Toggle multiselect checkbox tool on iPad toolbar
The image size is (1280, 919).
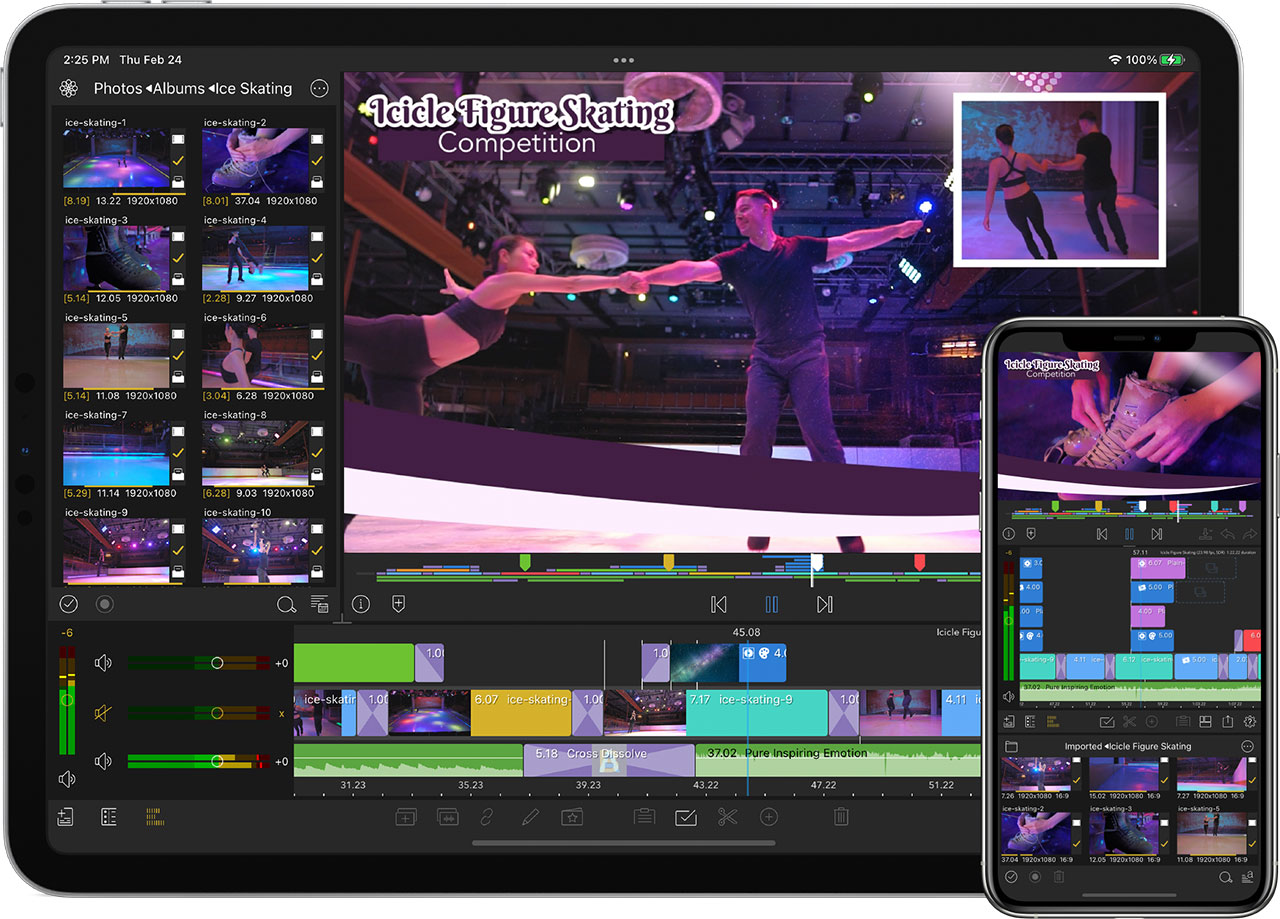(x=685, y=817)
